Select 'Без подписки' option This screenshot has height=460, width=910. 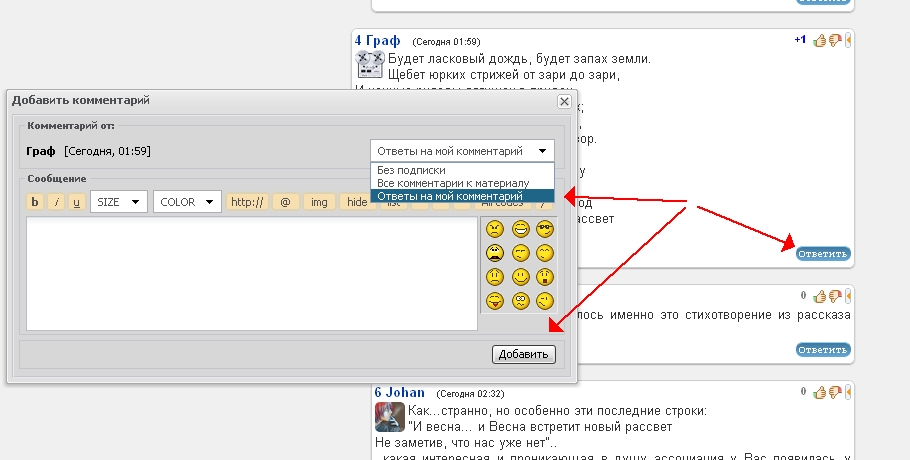(463, 170)
